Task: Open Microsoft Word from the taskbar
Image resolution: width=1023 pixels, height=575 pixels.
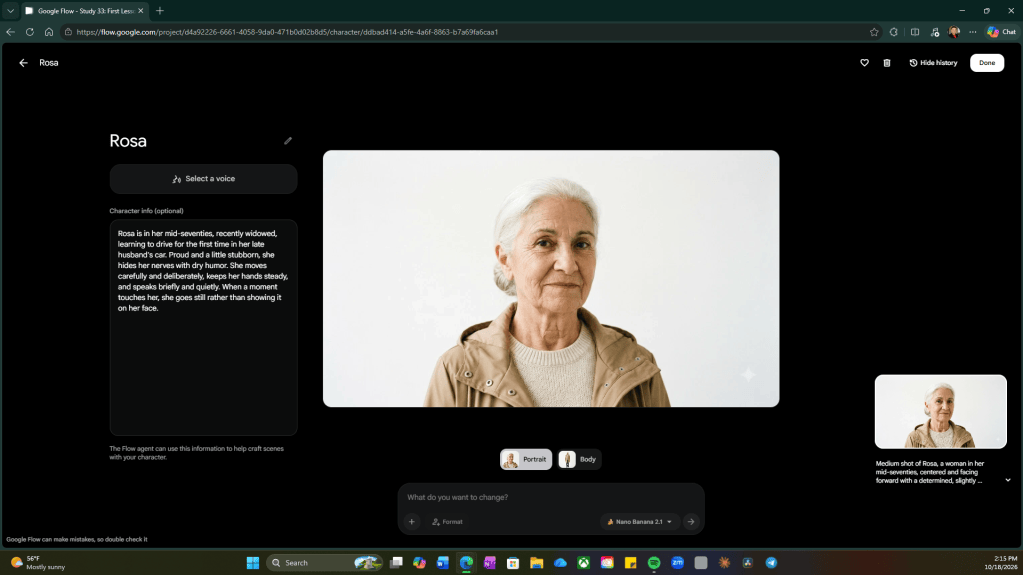Action: point(443,563)
